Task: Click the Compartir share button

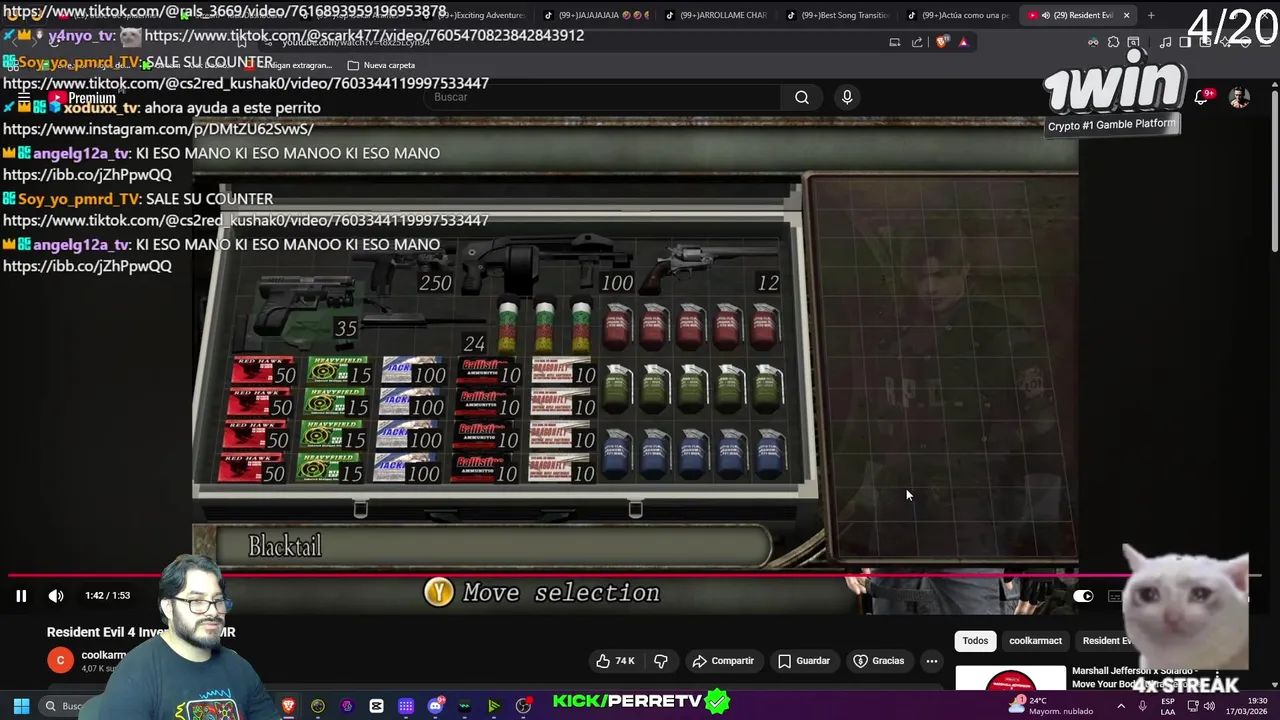Action: (x=723, y=661)
